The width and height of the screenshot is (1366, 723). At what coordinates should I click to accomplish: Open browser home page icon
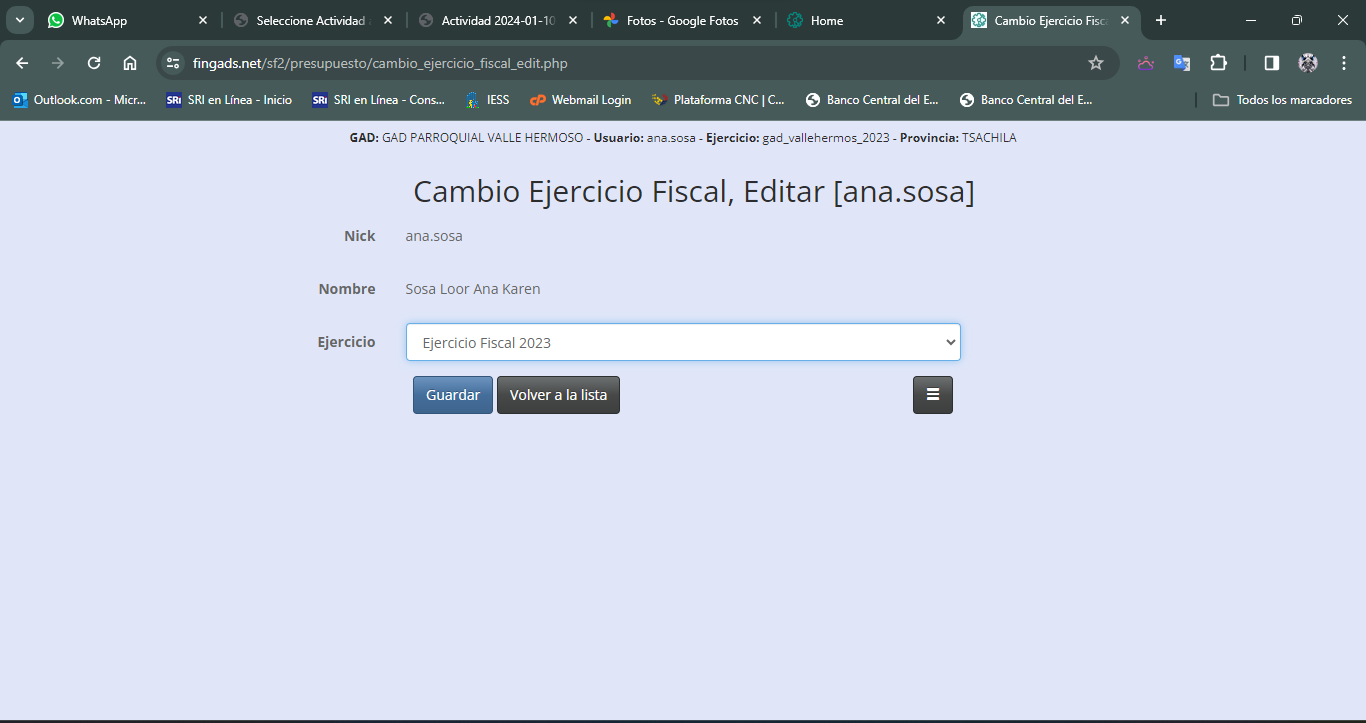click(x=130, y=63)
